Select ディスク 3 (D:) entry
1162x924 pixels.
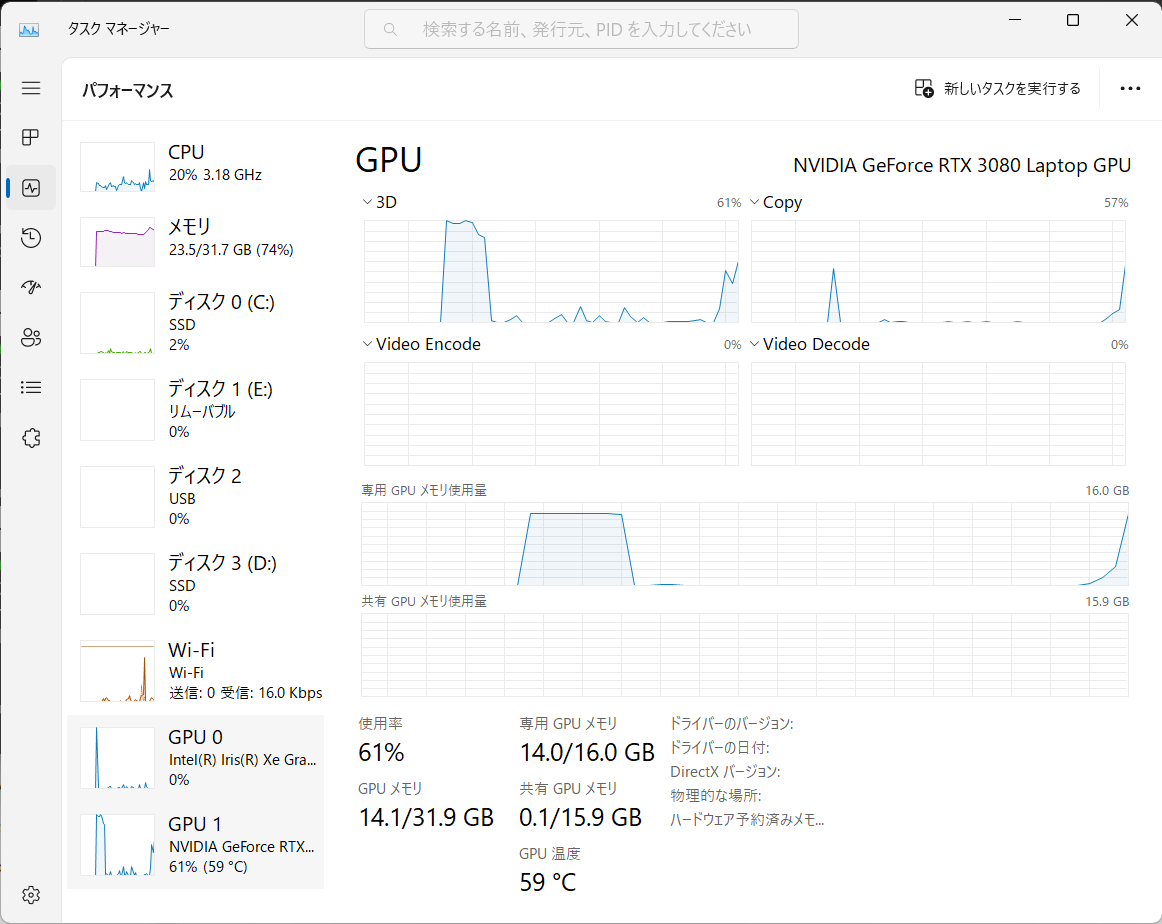196,583
